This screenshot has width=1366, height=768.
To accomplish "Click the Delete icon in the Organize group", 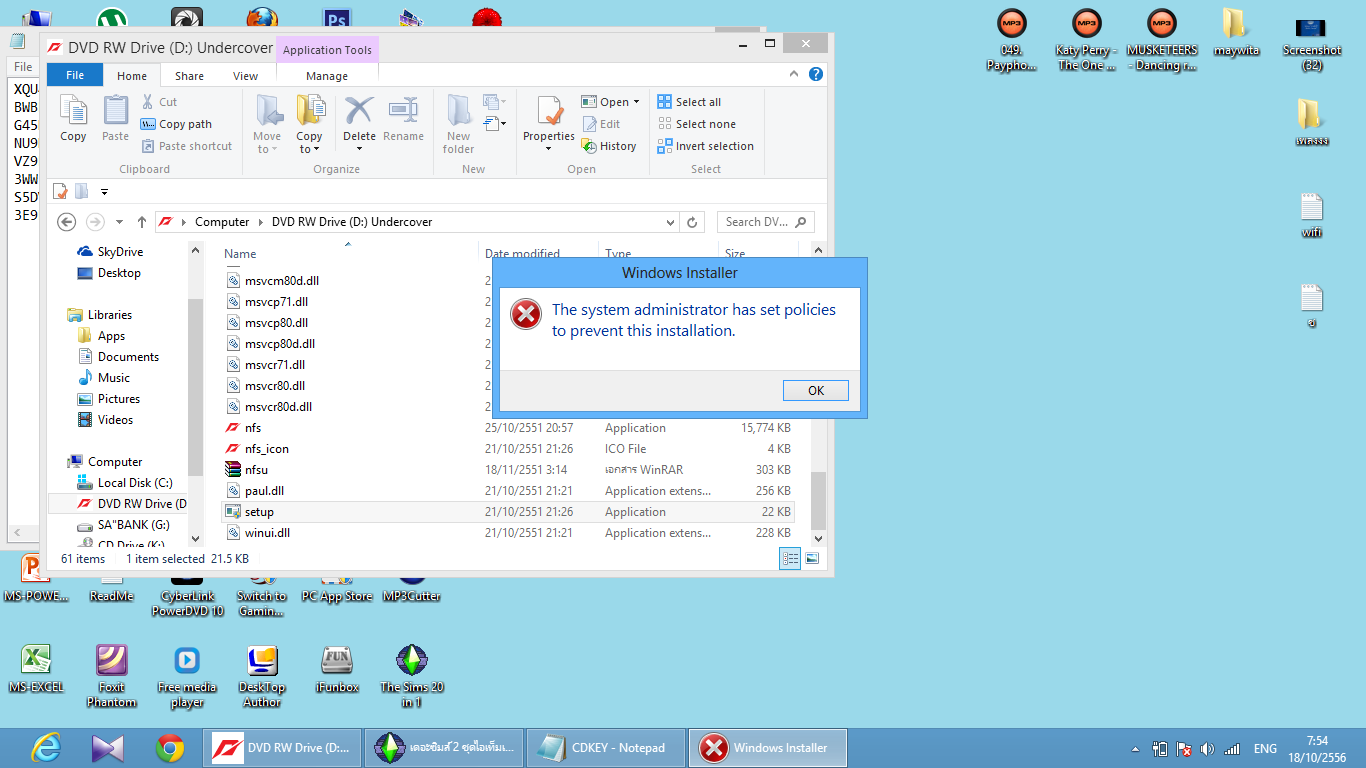I will (x=359, y=118).
